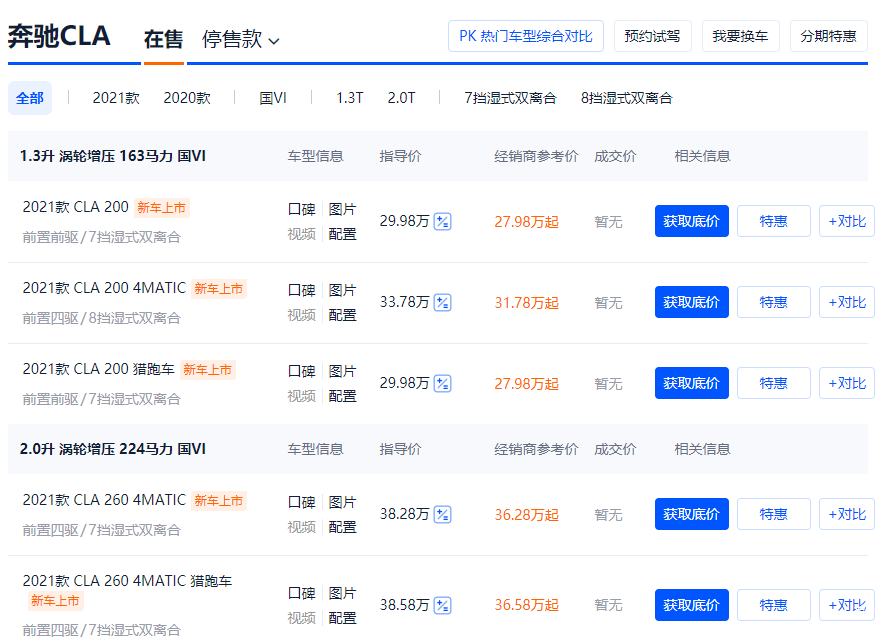Open price calculator for CLA 200 猎跑车
The image size is (895, 642).
(x=443, y=383)
